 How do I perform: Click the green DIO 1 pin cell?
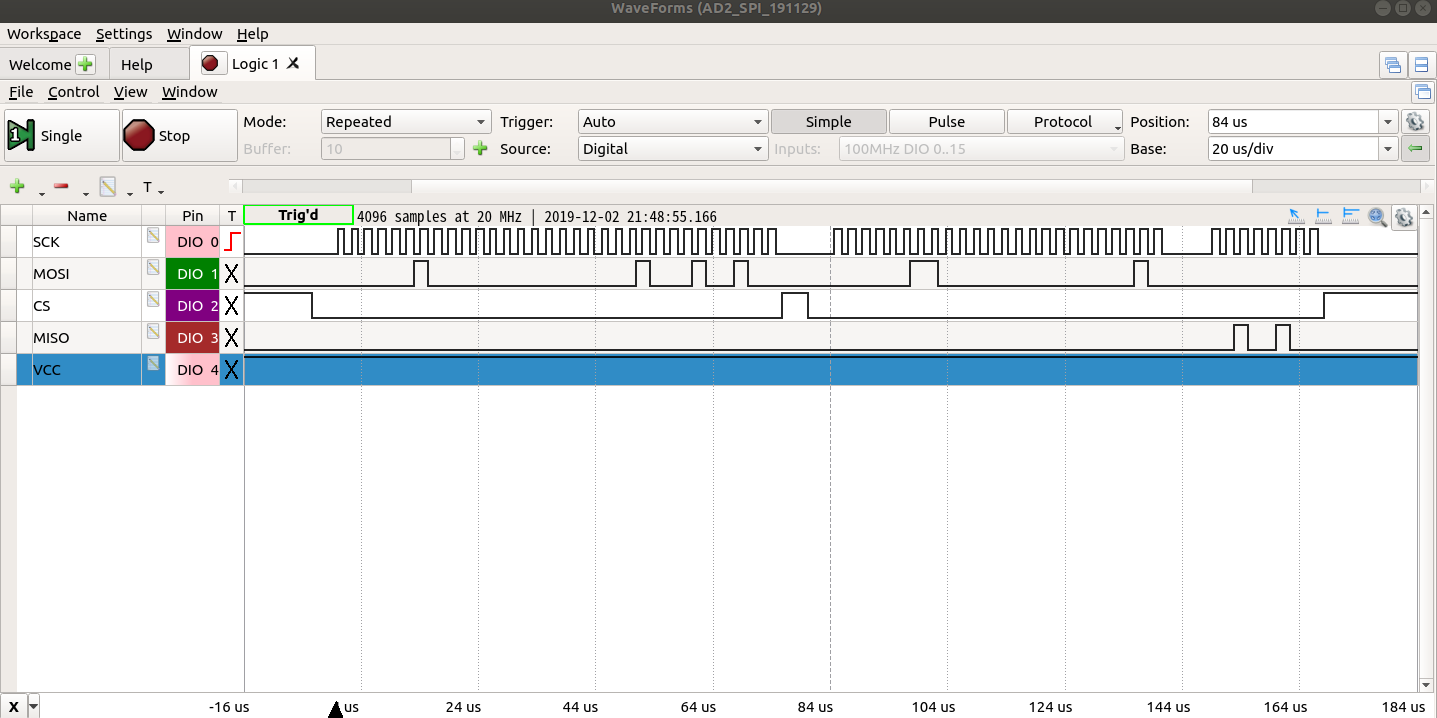[193, 273]
